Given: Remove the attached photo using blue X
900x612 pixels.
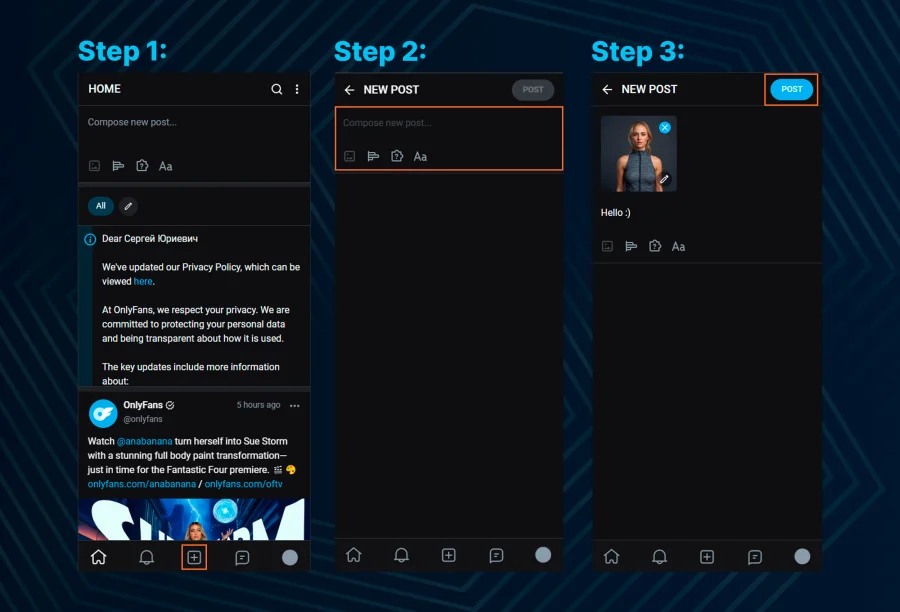Looking at the screenshot, I should 665,128.
